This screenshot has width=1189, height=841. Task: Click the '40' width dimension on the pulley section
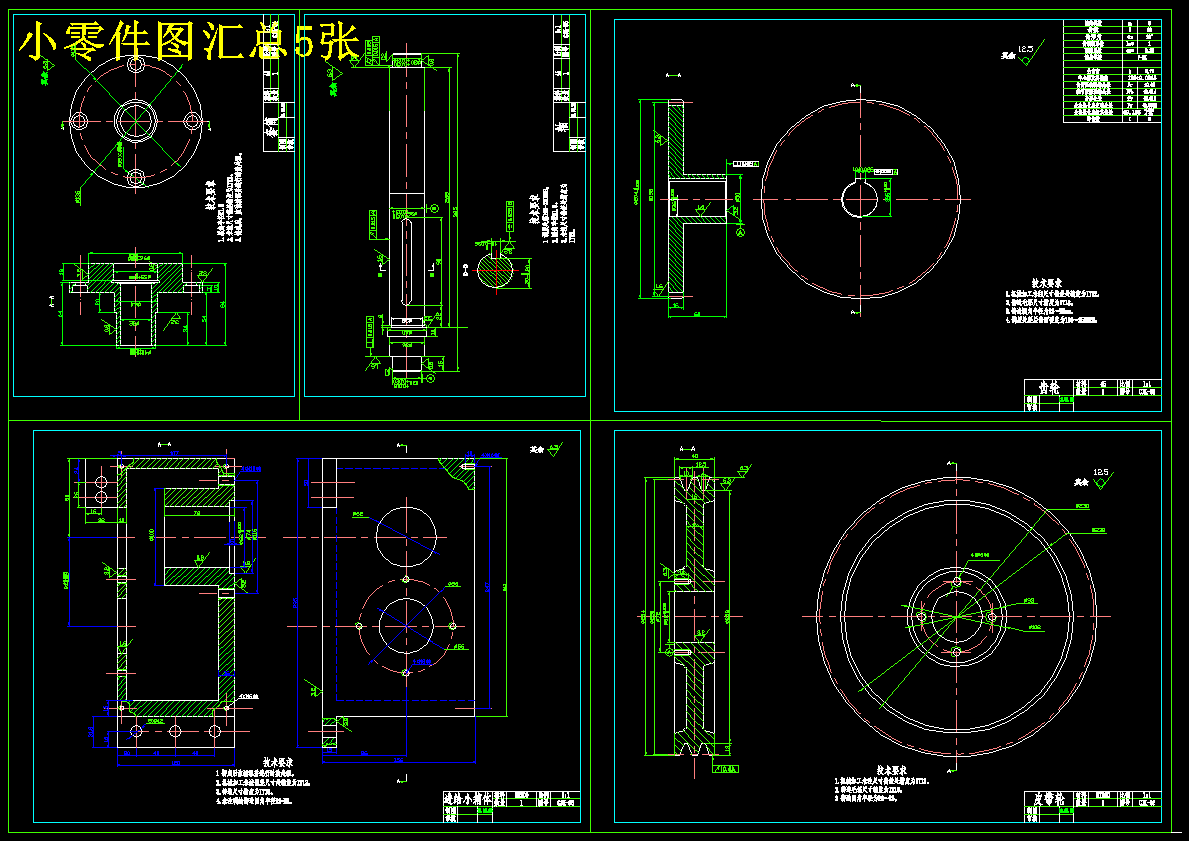pyautogui.click(x=696, y=455)
